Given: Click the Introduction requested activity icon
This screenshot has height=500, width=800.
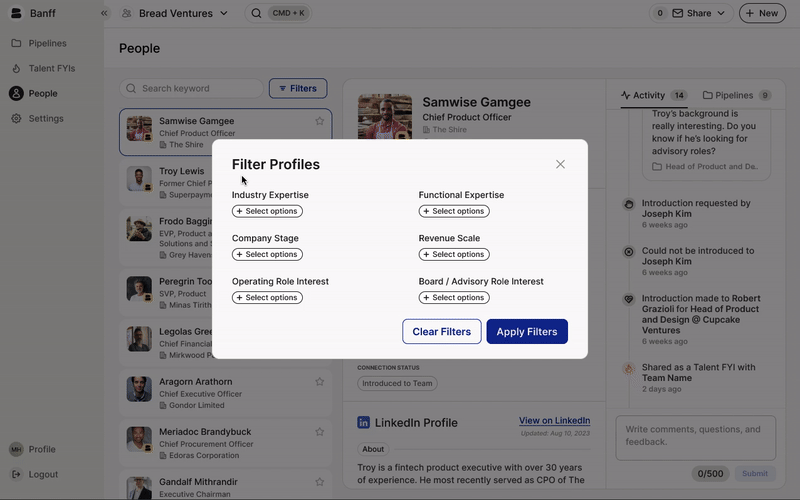Looking at the screenshot, I should point(629,204).
